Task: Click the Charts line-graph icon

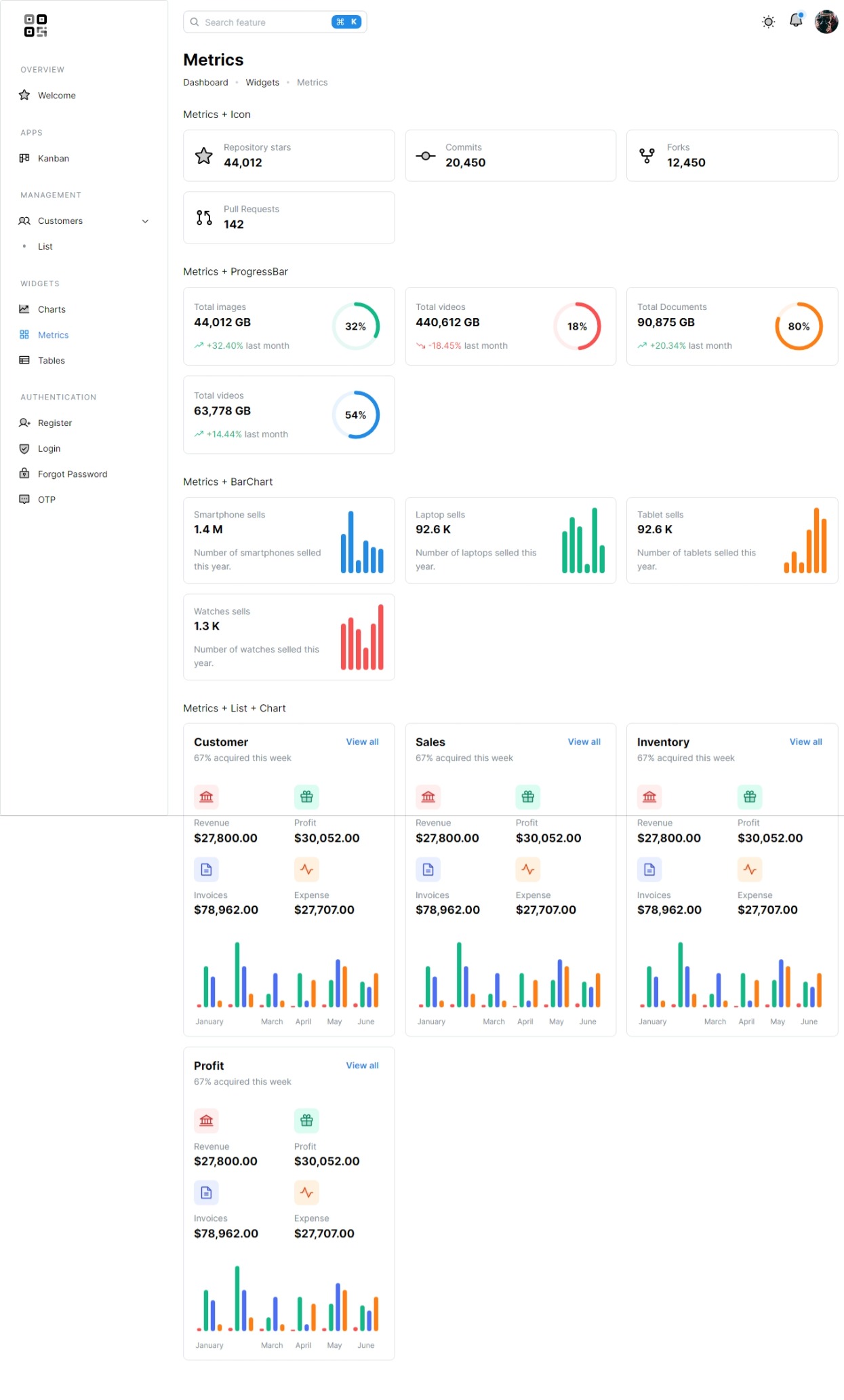Action: click(24, 309)
